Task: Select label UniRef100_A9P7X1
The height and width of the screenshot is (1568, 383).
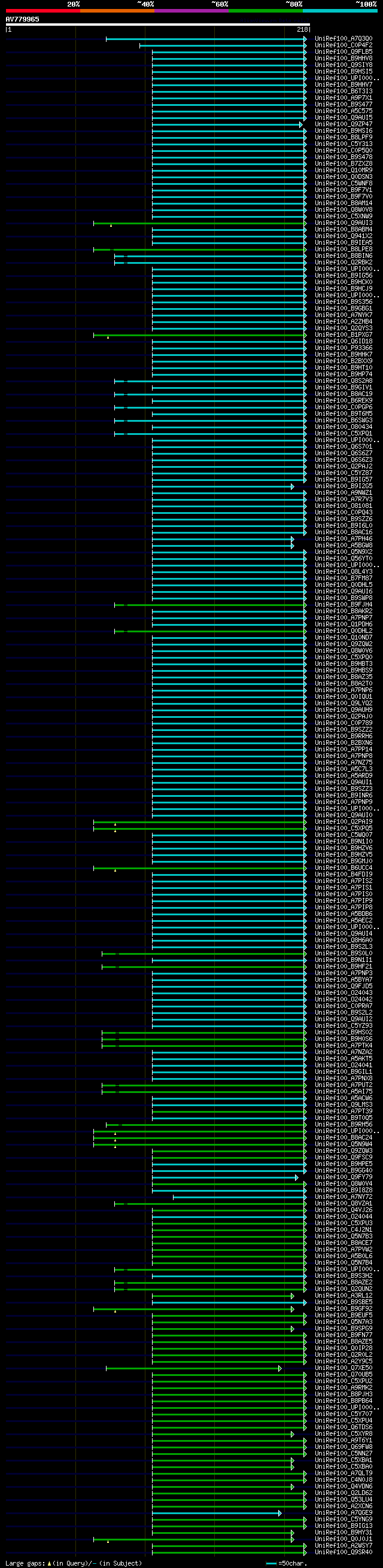Action: [344, 98]
